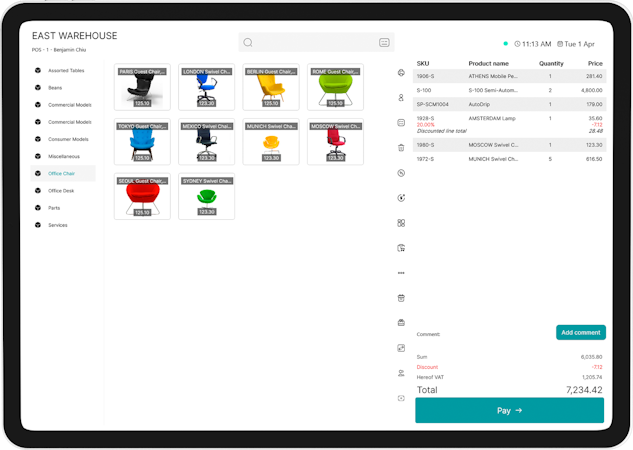Click the Quantity column header
Image resolution: width=633 pixels, height=450 pixels.
[551, 63]
